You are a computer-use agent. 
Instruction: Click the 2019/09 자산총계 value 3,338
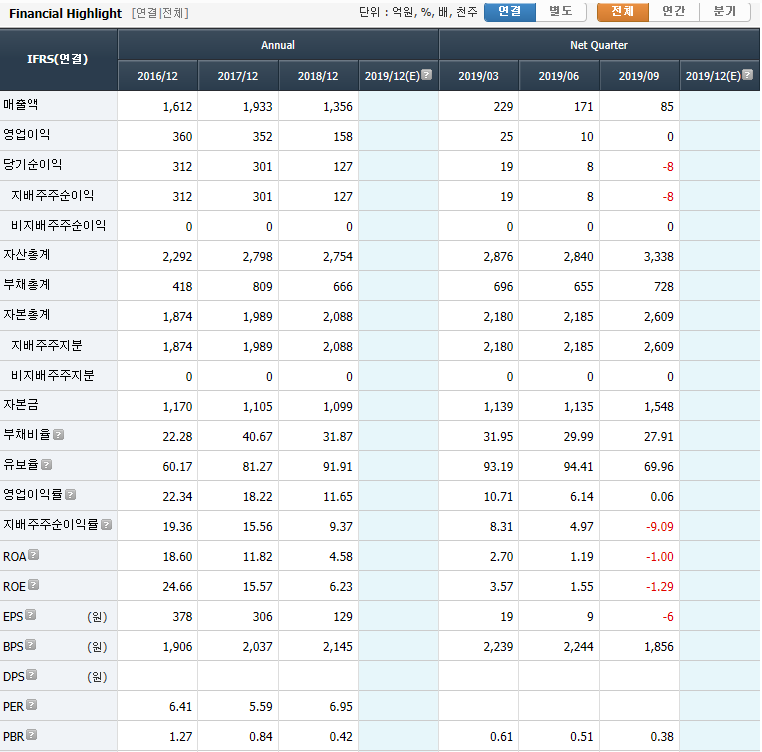click(x=659, y=257)
